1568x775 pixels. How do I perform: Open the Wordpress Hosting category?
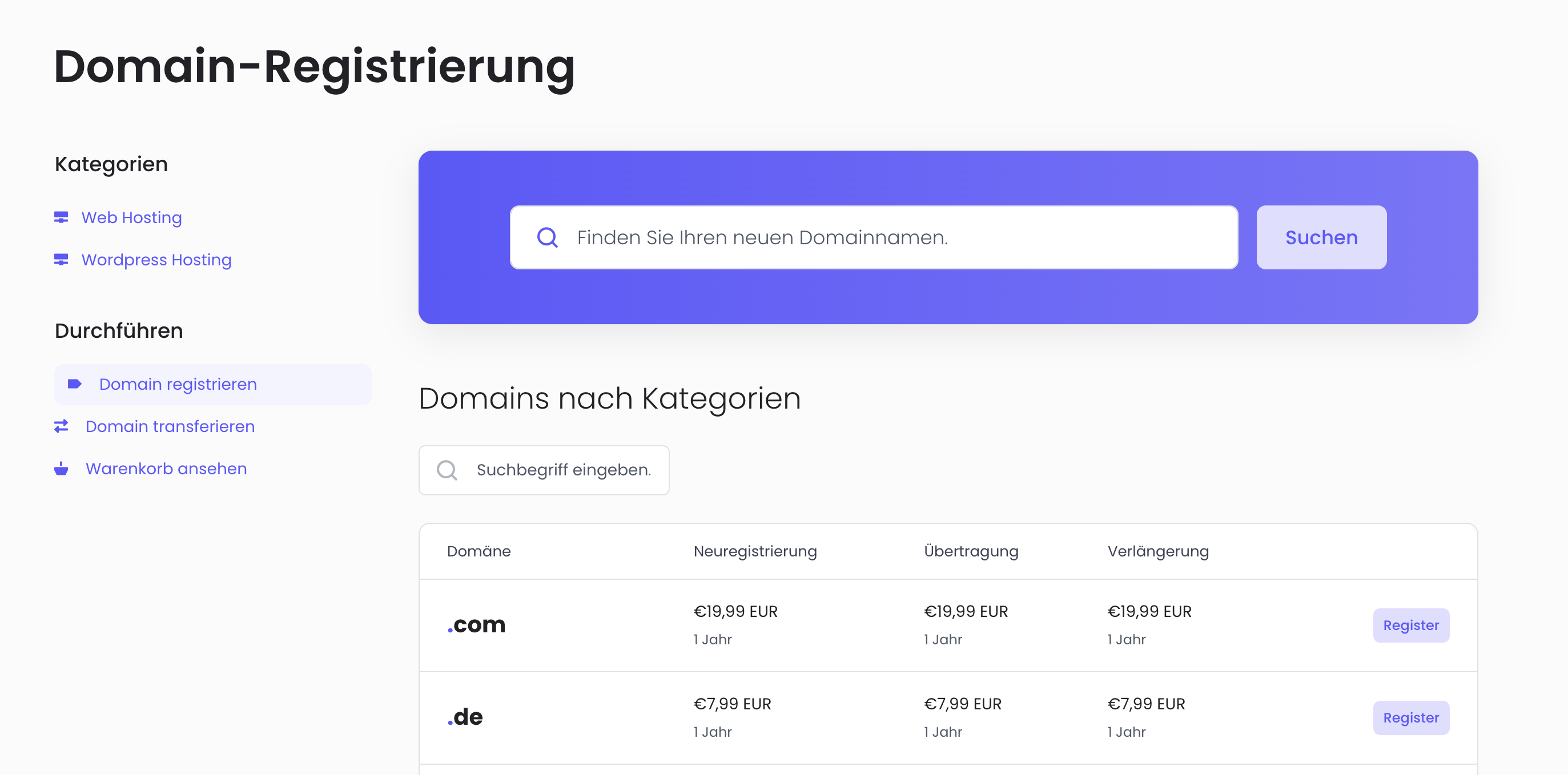(156, 260)
